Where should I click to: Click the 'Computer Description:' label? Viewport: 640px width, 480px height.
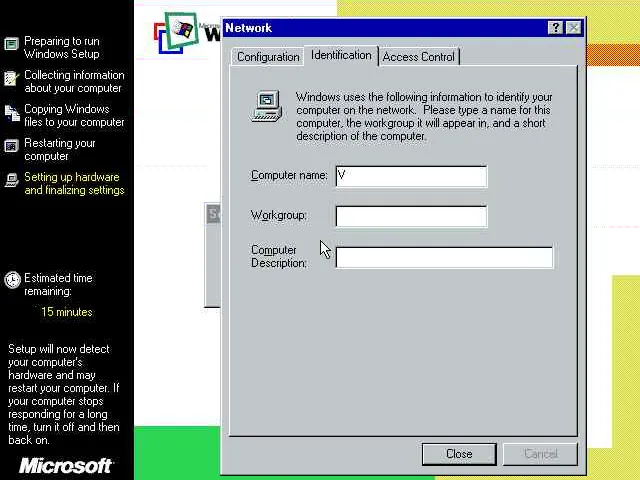tap(279, 256)
